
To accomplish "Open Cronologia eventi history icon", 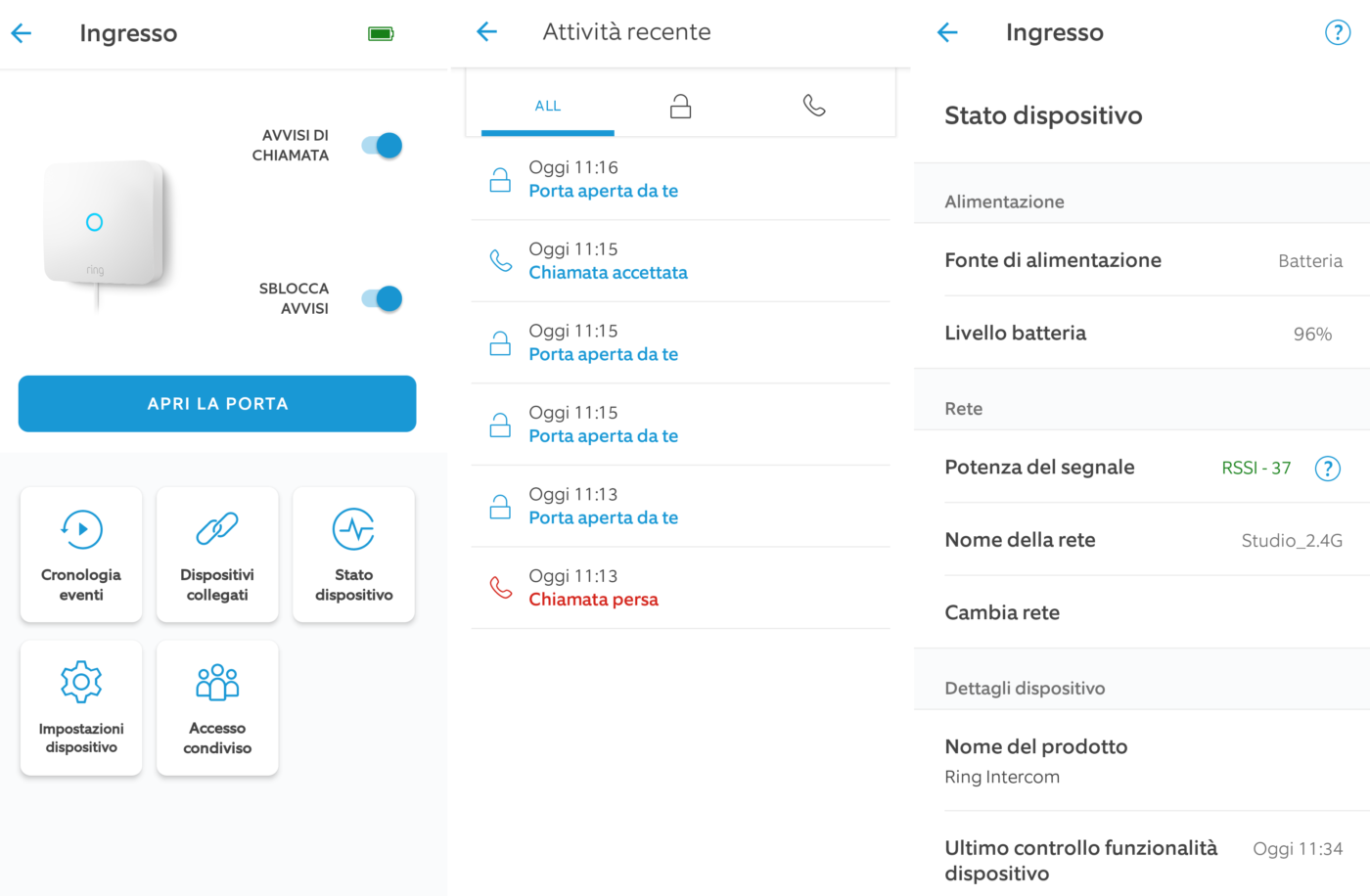I will point(81,530).
